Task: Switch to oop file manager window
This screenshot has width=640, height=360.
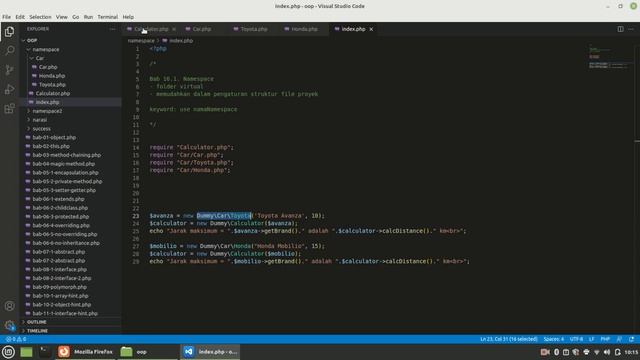Action: 148,351
